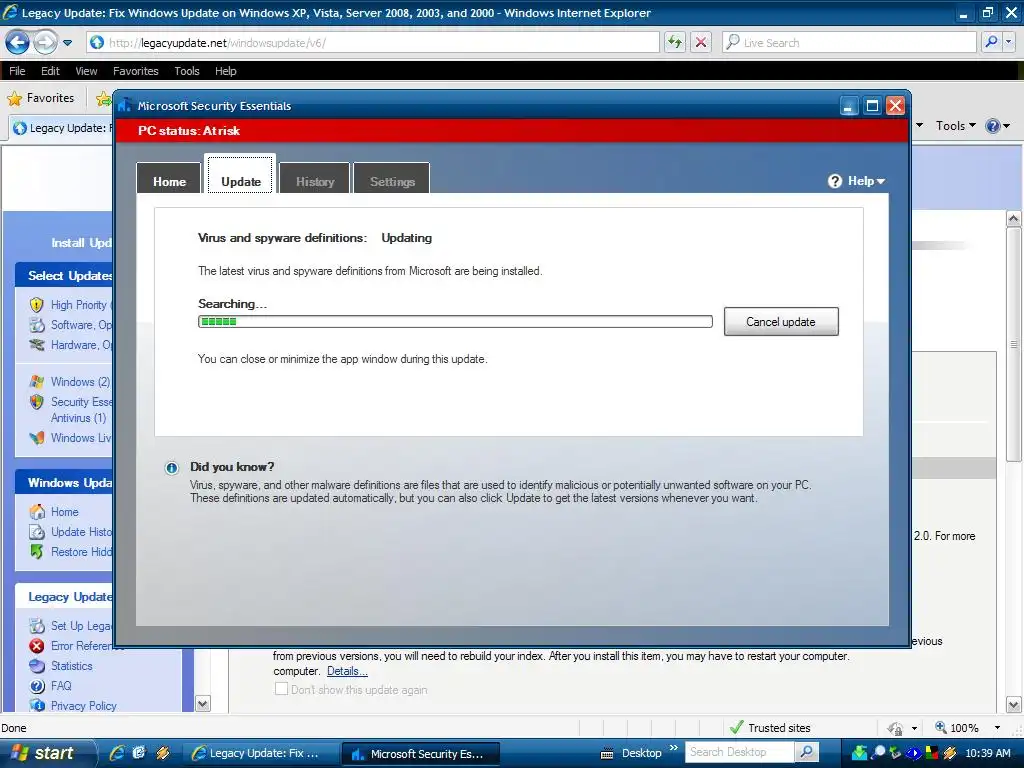Screen dimensions: 1024x768
Task: Open the Help menu in IE menu bar
Action: (225, 71)
